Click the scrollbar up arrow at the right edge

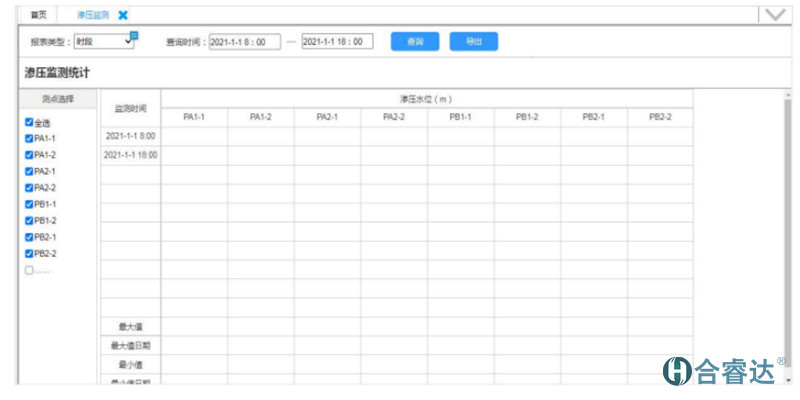point(789,93)
